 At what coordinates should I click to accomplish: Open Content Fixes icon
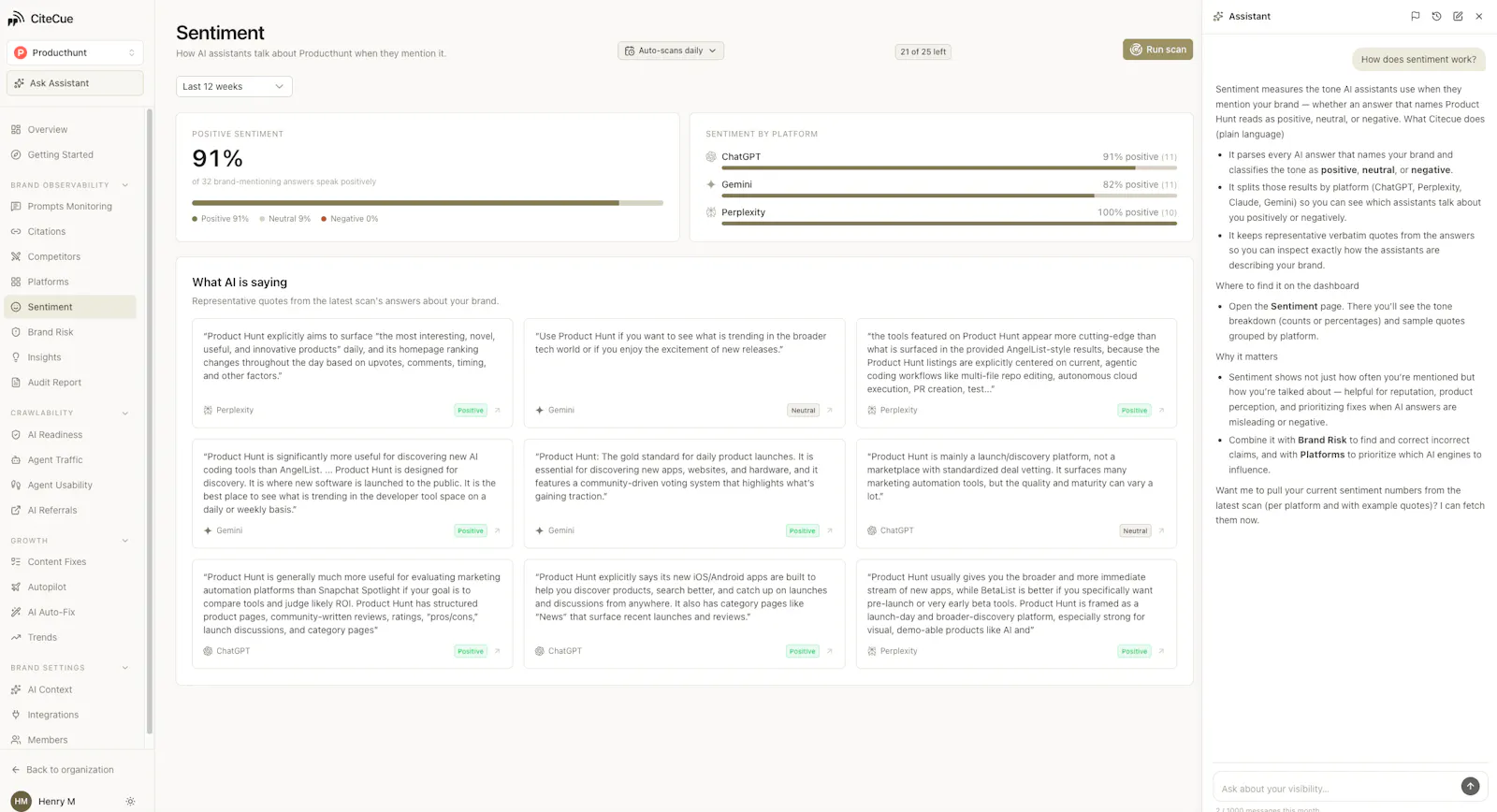click(16, 562)
